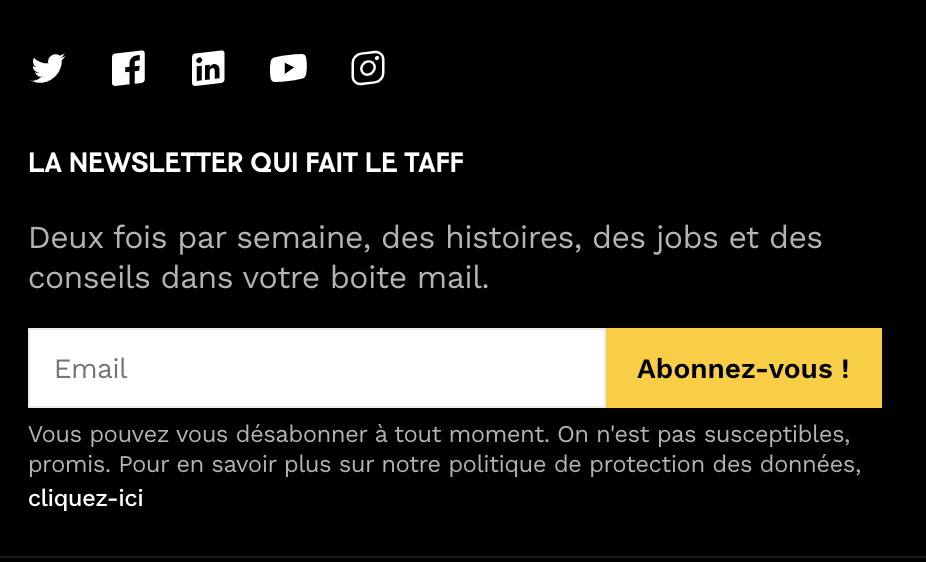926x562 pixels.
Task: Click the LinkedIn social icon
Action: pos(208,68)
